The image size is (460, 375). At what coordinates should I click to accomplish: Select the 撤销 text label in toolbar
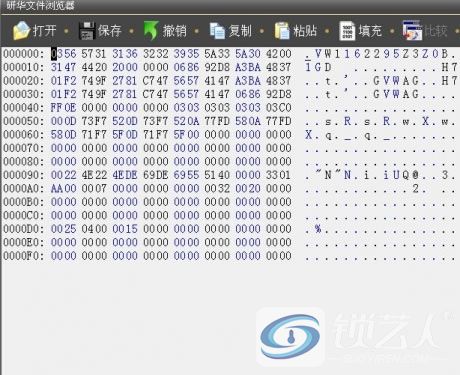(174, 31)
